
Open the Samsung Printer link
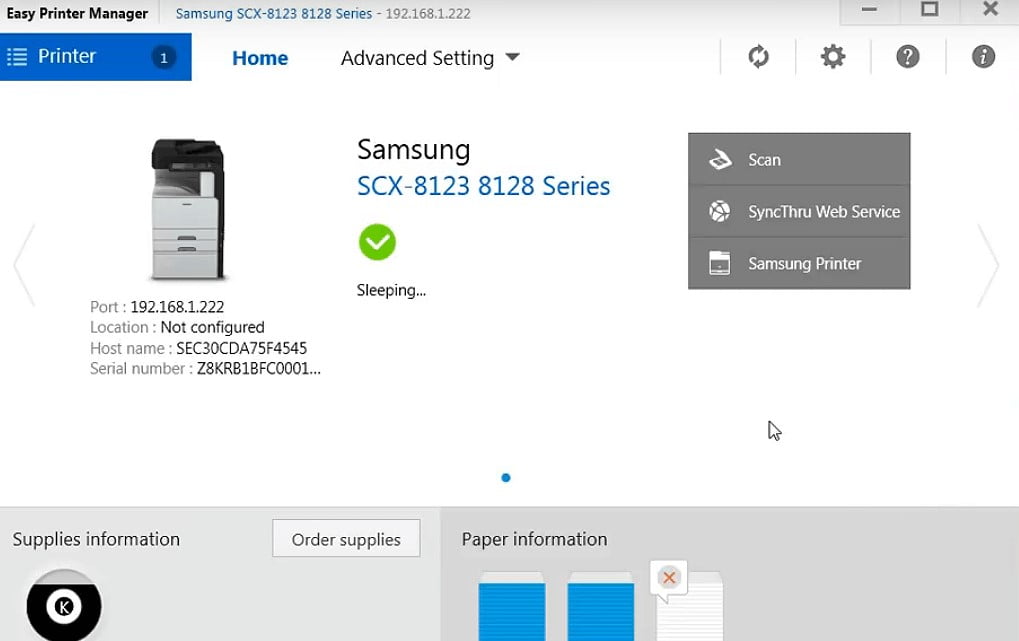(799, 263)
